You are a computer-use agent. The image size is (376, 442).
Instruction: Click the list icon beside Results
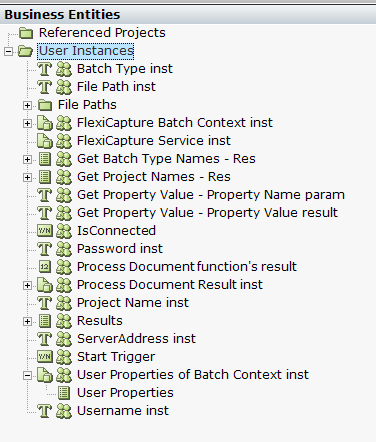(x=45, y=321)
